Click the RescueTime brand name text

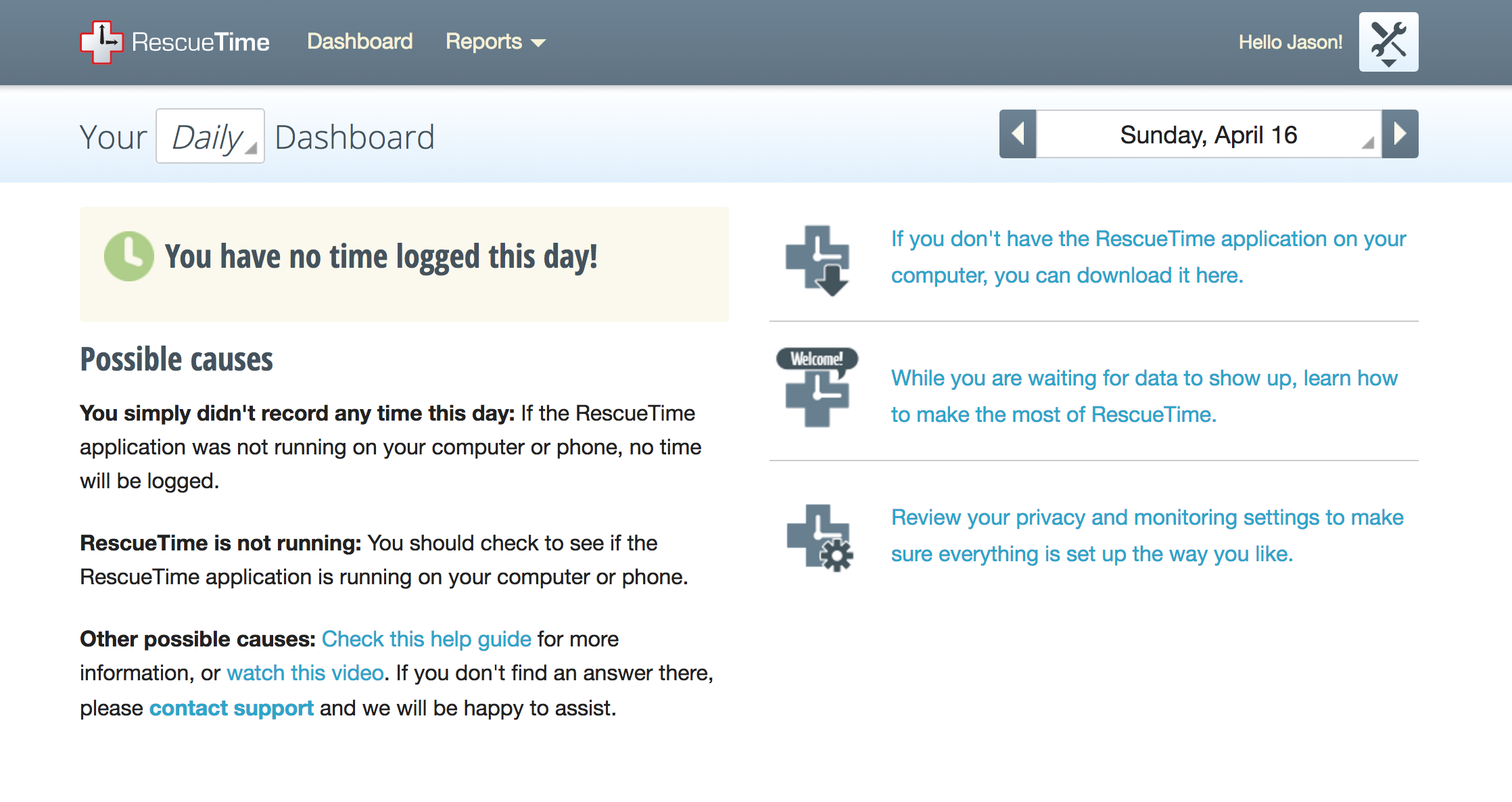coord(201,42)
